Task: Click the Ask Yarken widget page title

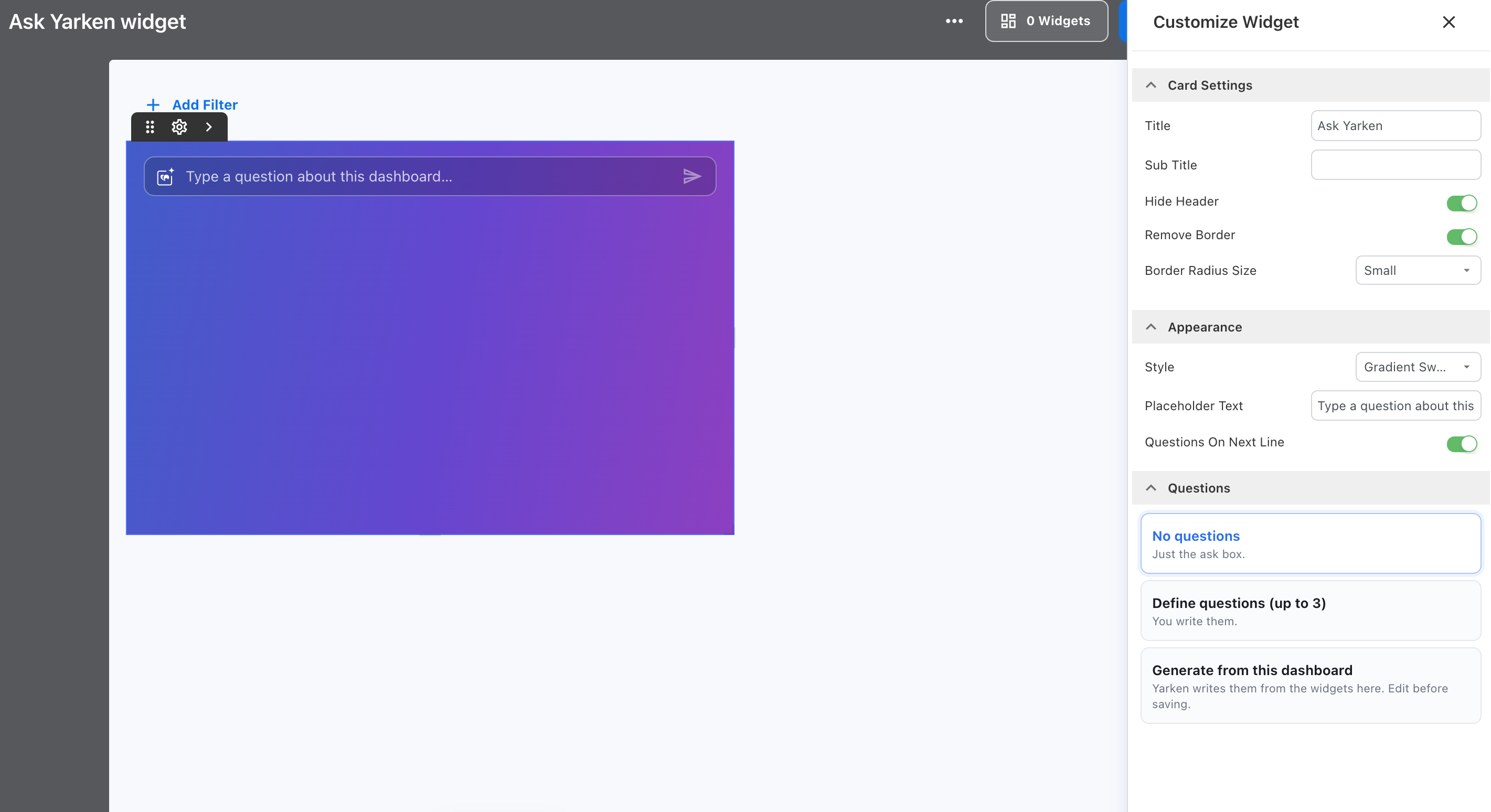Action: pyautogui.click(x=97, y=22)
